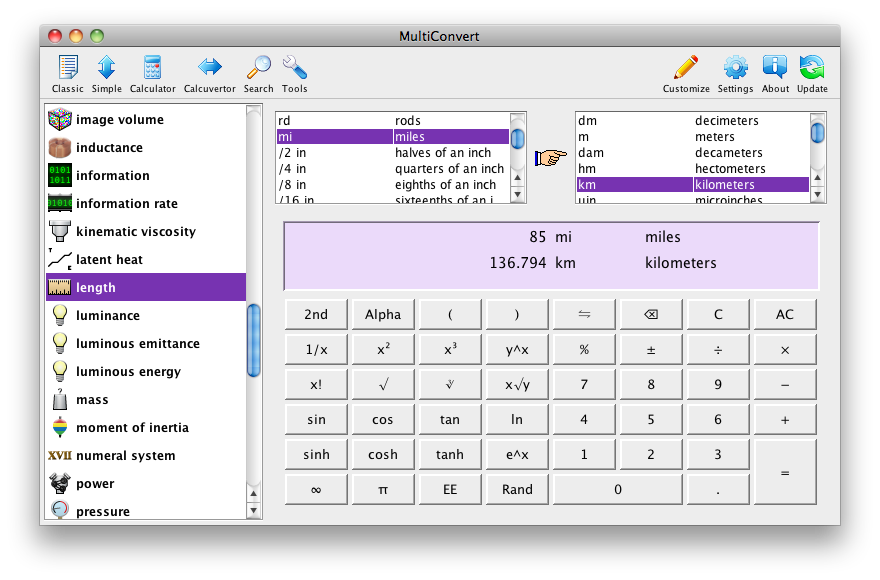Click the source units scroll up arrow
Image resolution: width=880 pixels, height=580 pixels.
517,177
